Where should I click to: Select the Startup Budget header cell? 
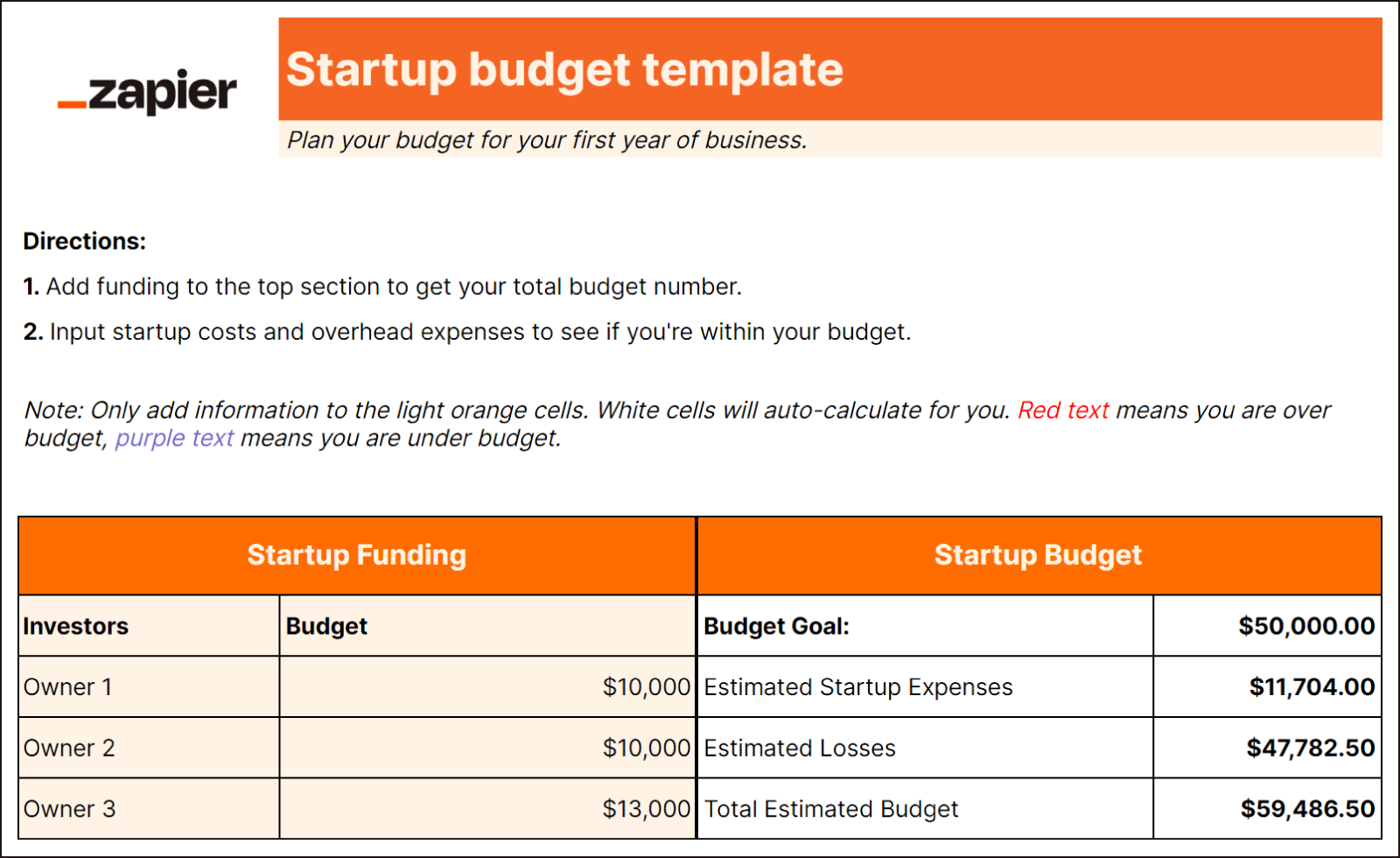[1039, 555]
